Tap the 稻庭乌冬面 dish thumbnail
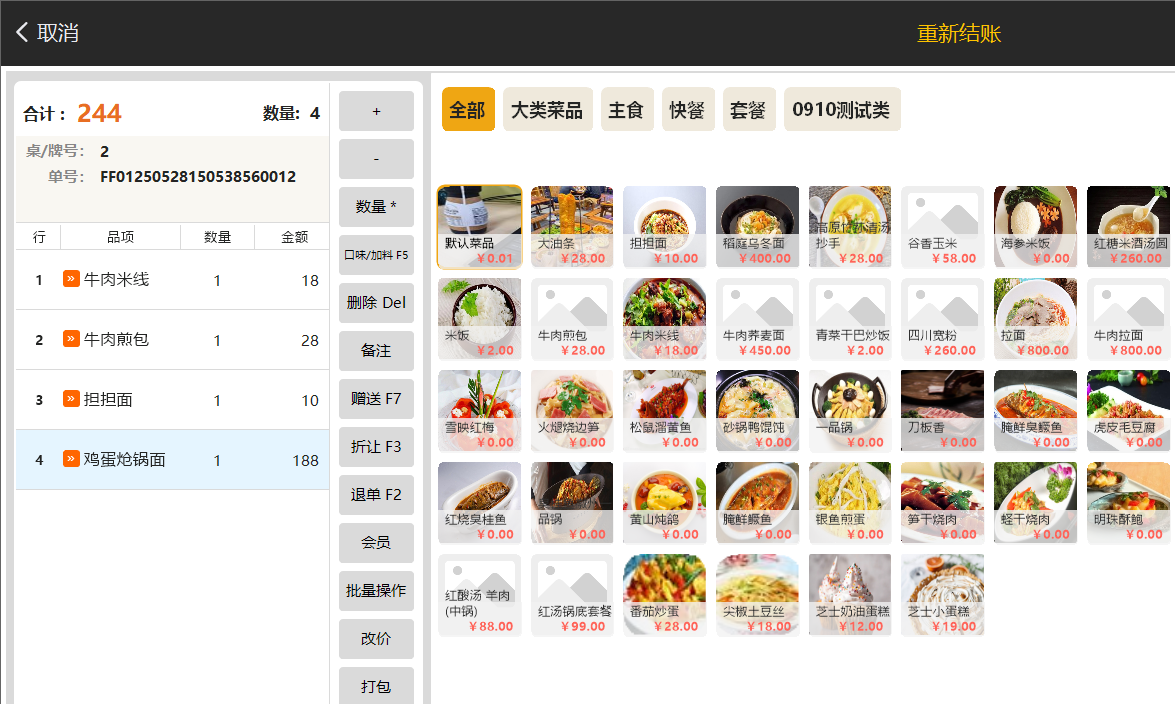This screenshot has width=1175, height=704. 756,226
